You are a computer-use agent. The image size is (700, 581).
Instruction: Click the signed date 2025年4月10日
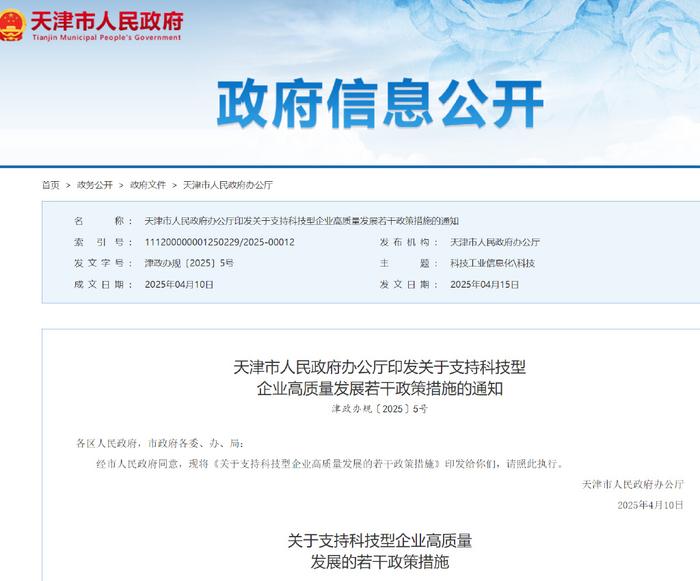click(650, 505)
